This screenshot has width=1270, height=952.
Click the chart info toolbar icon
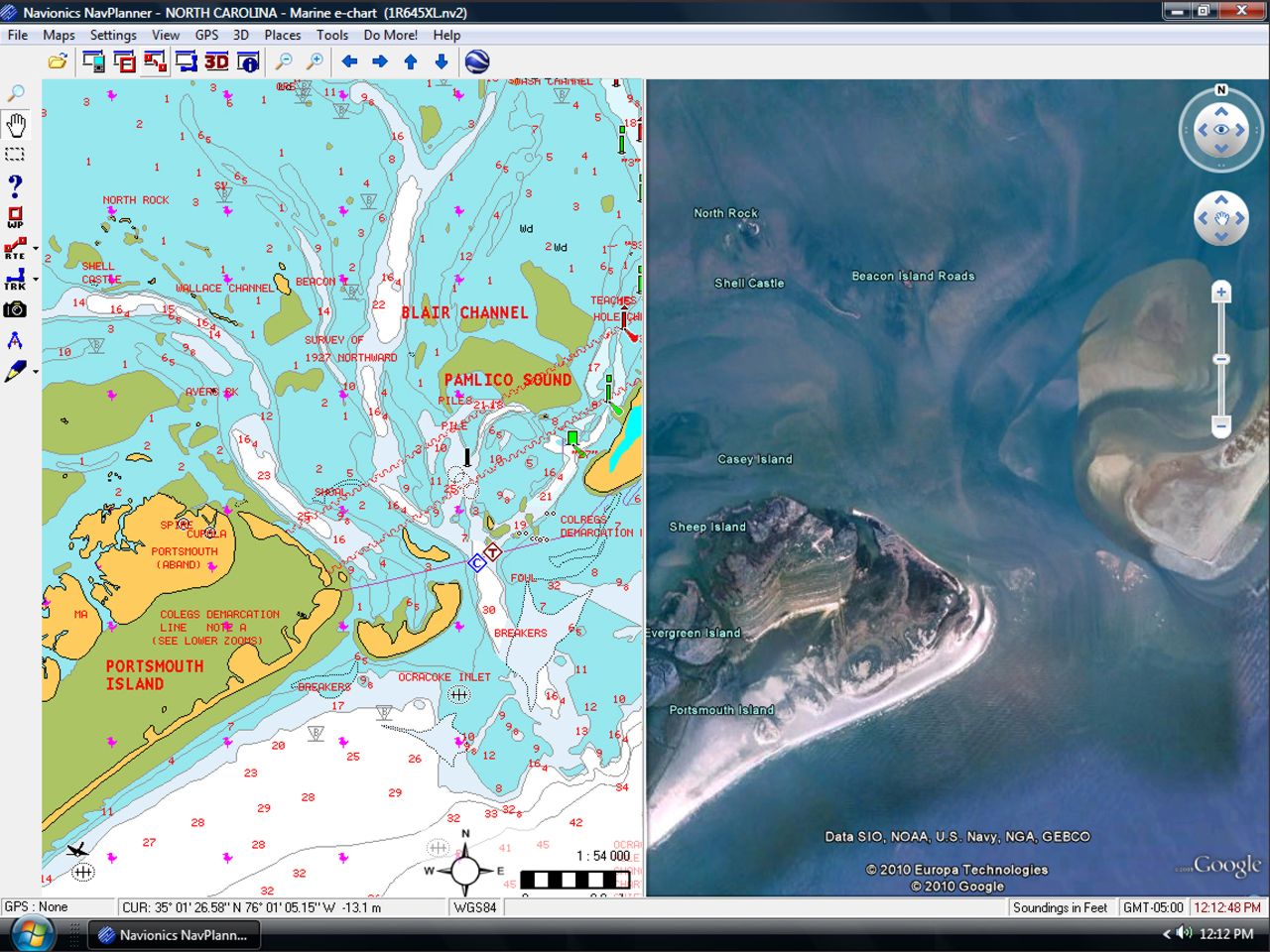click(248, 61)
